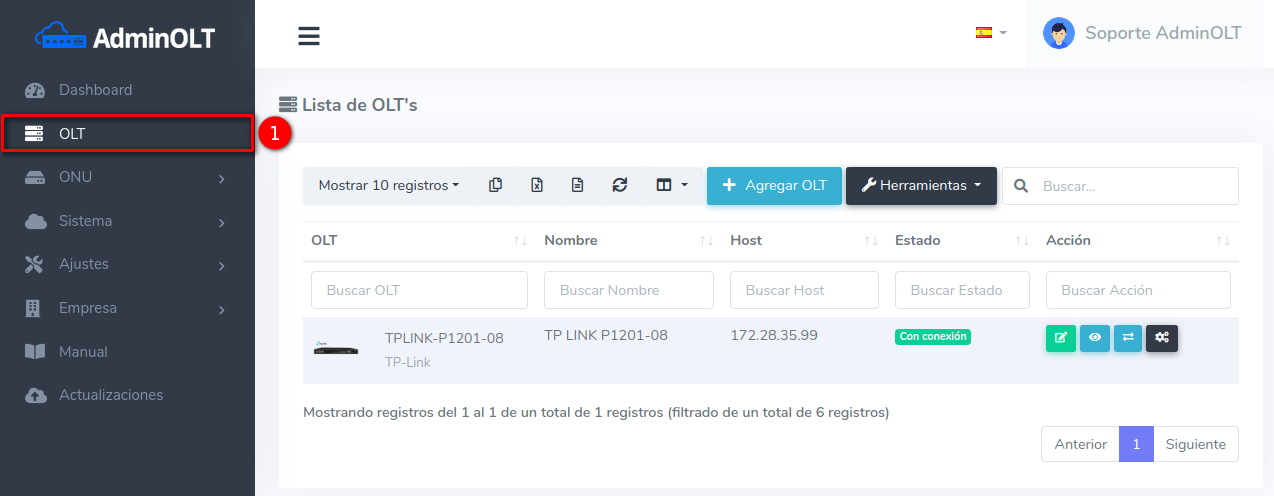
Task: Open the column visibility dropdown
Action: click(x=671, y=185)
